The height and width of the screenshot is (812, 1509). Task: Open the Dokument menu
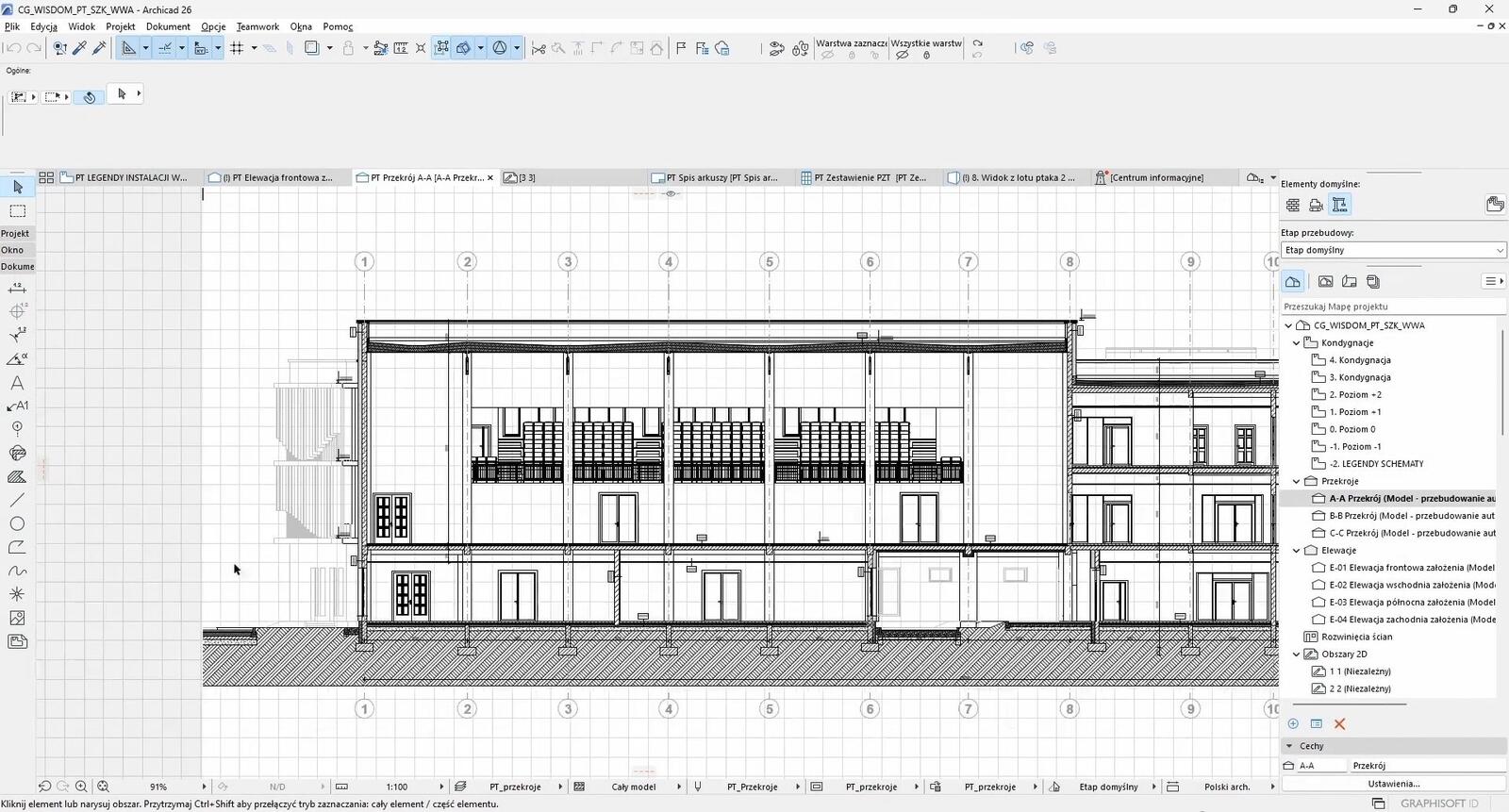pyautogui.click(x=168, y=26)
